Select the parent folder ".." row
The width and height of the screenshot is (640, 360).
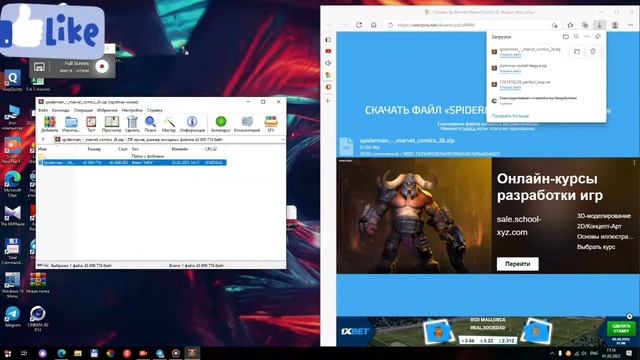click(x=132, y=156)
